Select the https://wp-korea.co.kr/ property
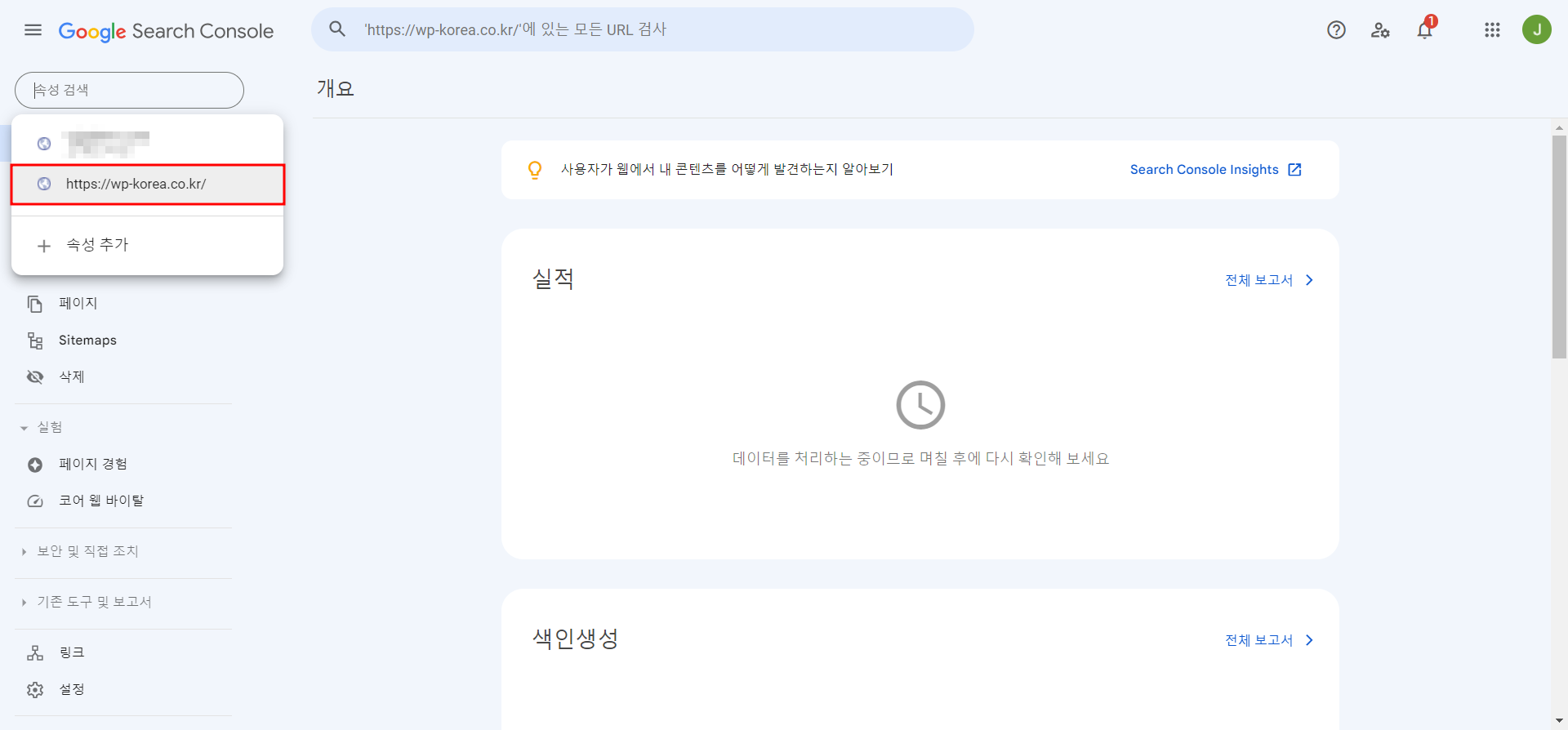Viewport: 1568px width, 730px height. [x=148, y=185]
